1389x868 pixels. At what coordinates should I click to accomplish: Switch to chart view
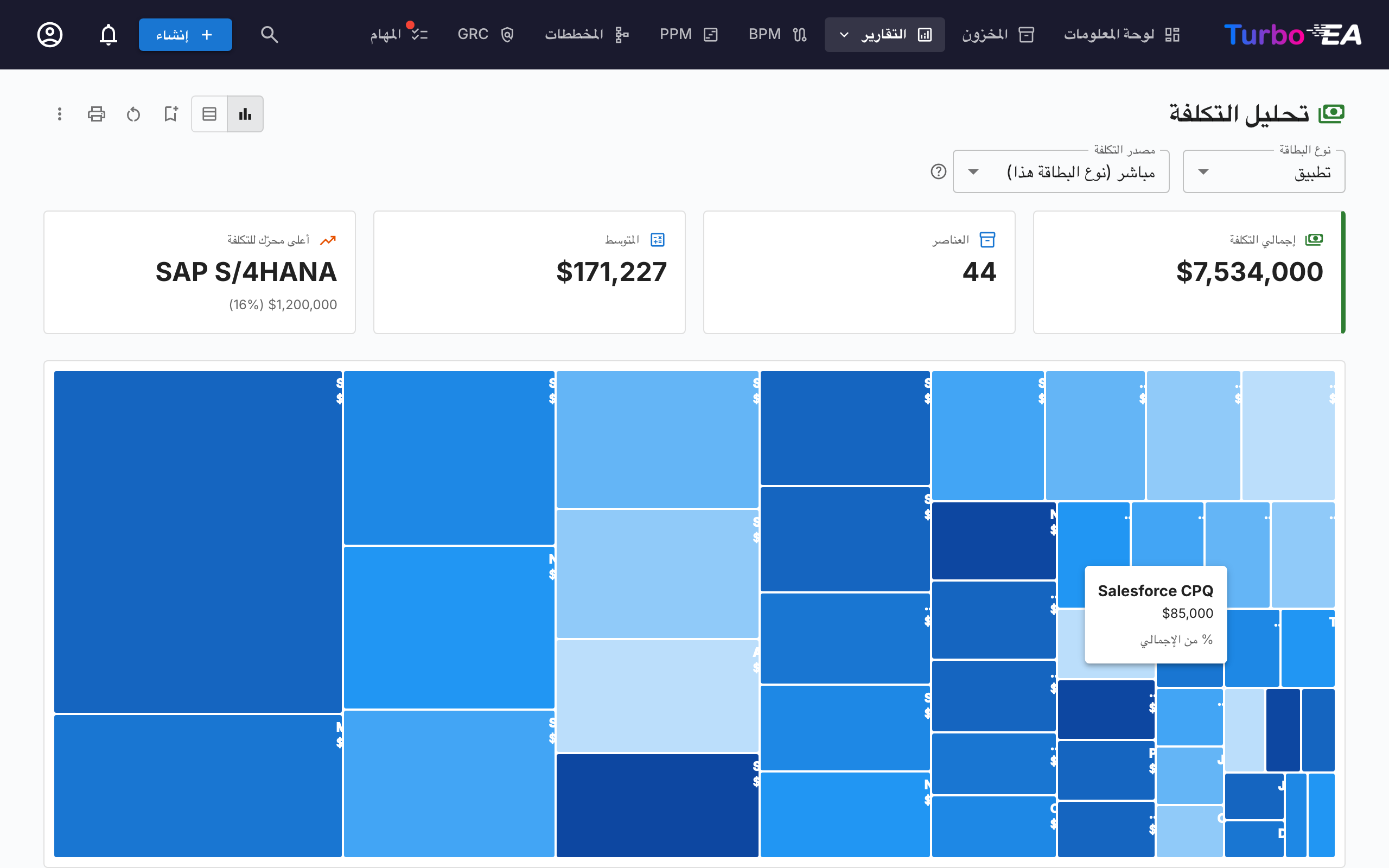(245, 114)
